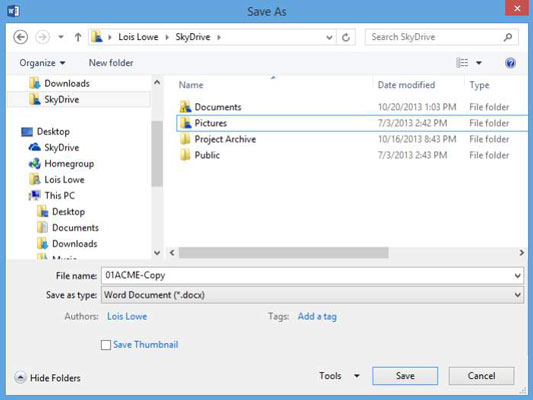This screenshot has height=400, width=533.
Task: Select Homegroup in the navigation pane
Action: (x=62, y=164)
